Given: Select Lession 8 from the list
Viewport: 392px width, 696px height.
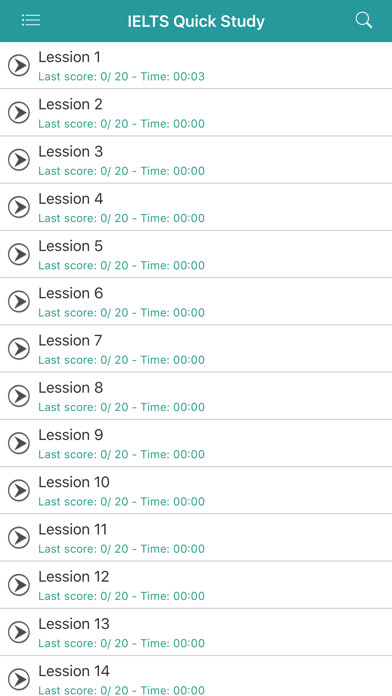Looking at the screenshot, I should (x=196, y=396).
